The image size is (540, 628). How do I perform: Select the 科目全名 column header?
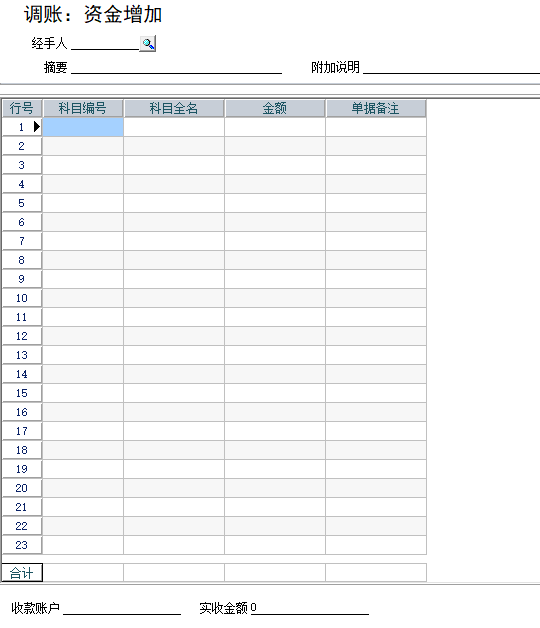(x=174, y=108)
